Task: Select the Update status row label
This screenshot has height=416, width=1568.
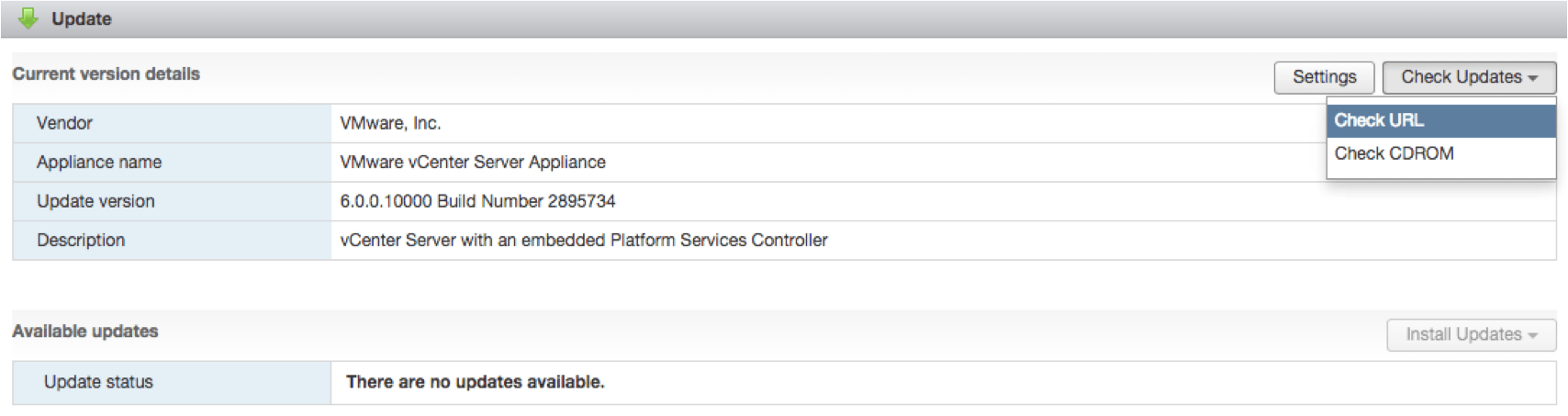Action: coord(98,382)
